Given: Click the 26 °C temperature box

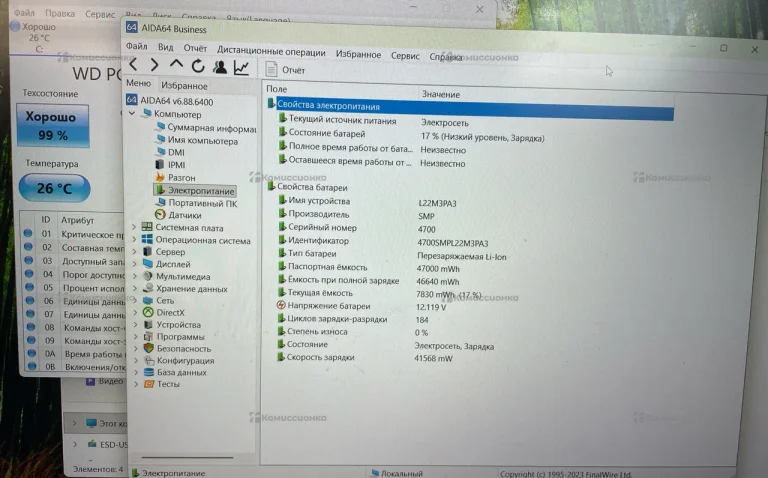Looking at the screenshot, I should [54, 188].
